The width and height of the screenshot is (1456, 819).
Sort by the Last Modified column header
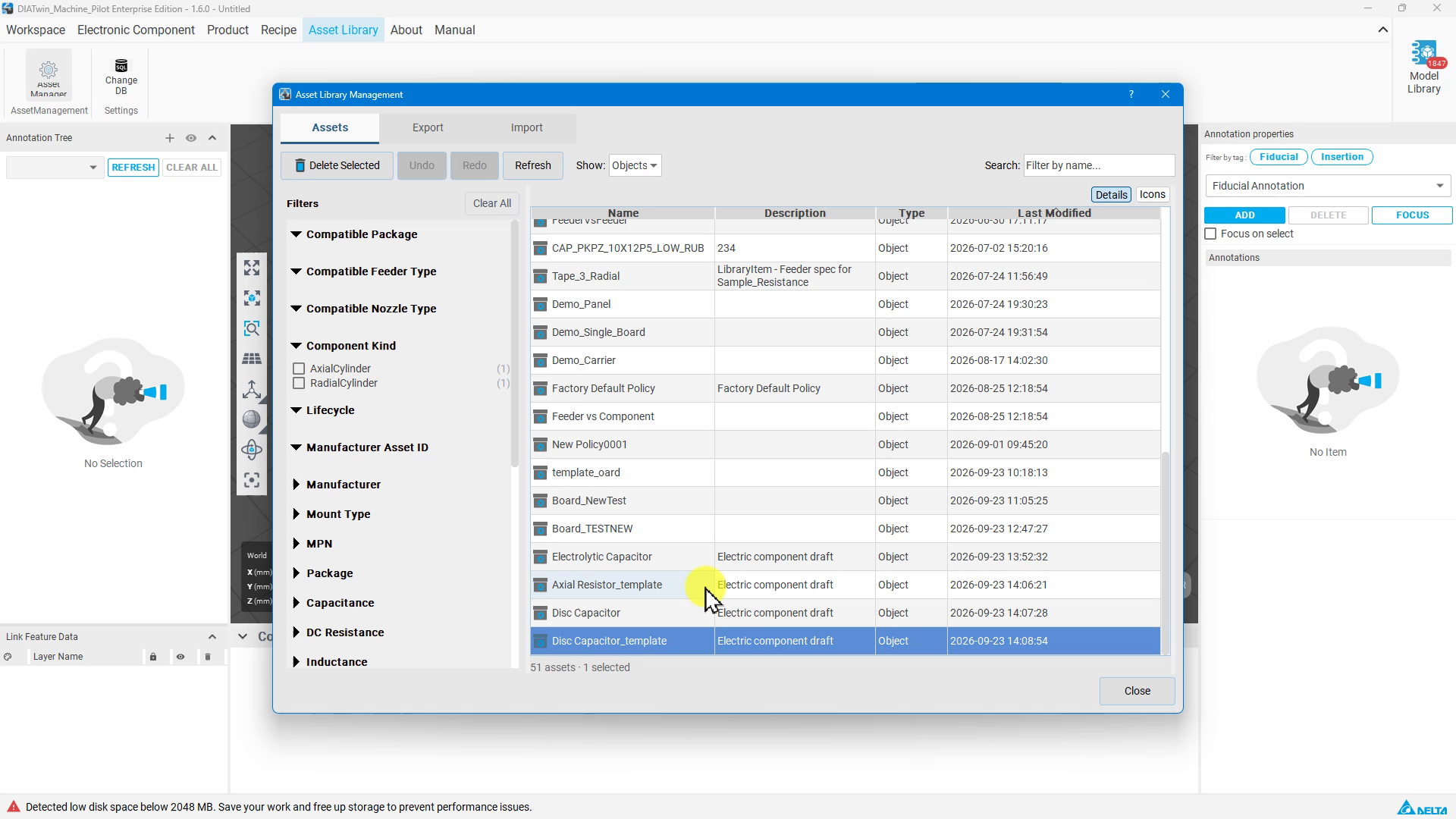[x=1054, y=213]
